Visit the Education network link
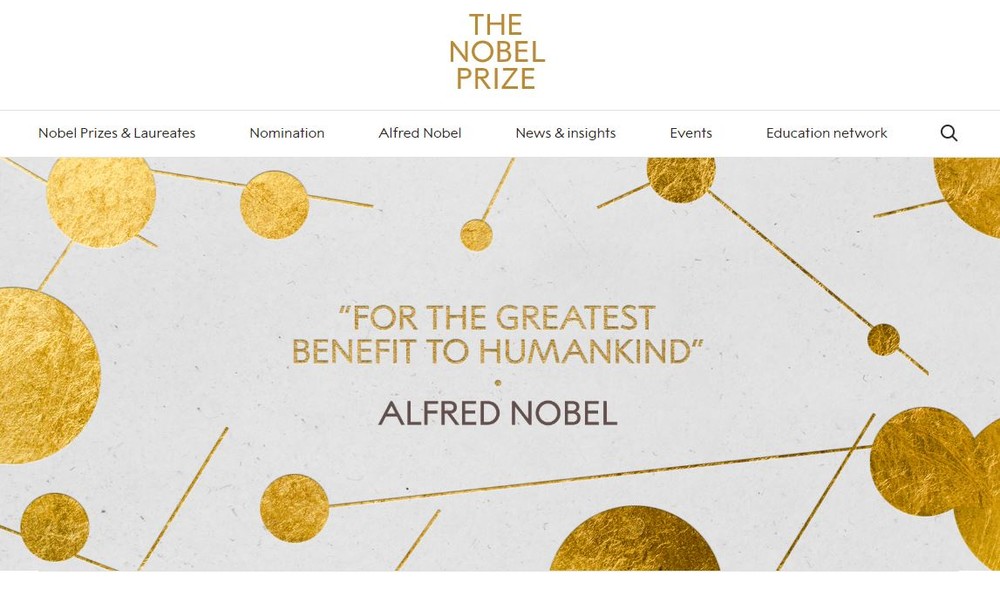This screenshot has width=1000, height=589. (x=827, y=133)
